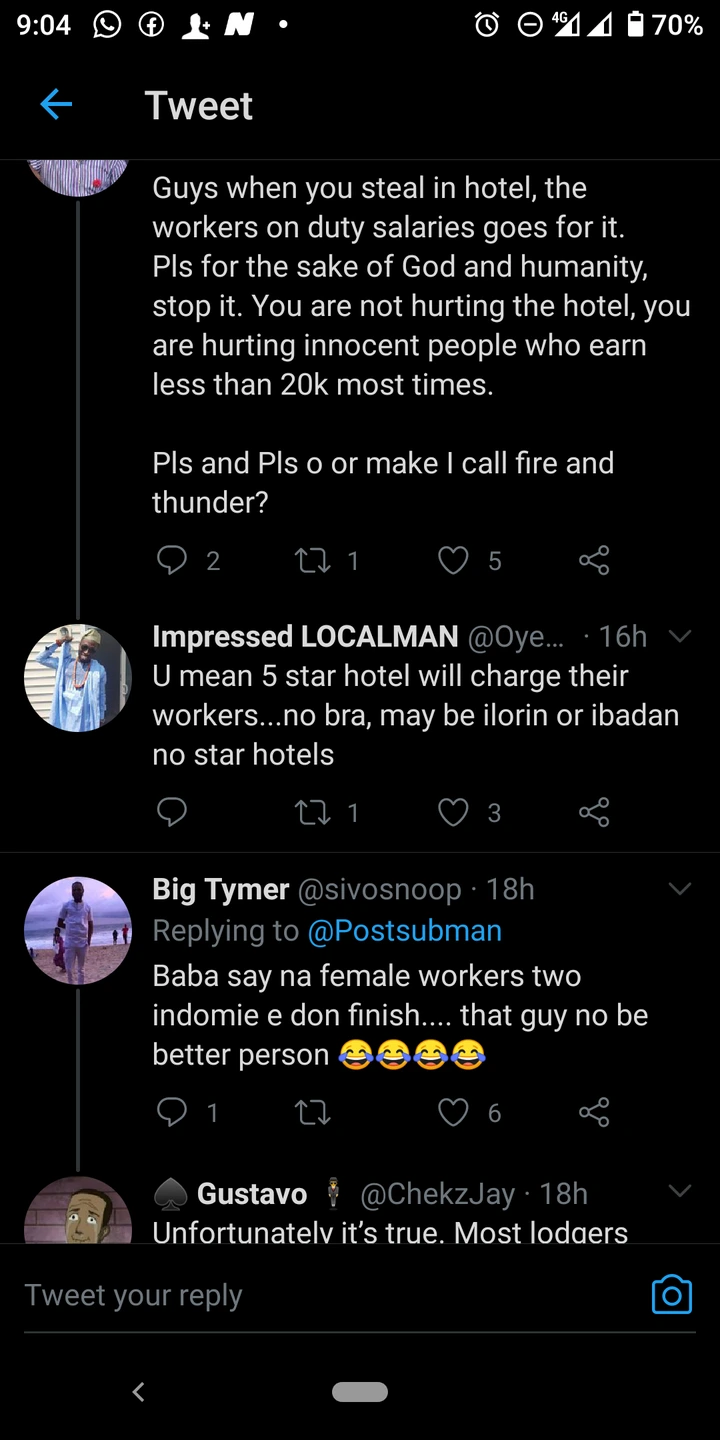Expand options chevron on Big Tymer's tweet
The image size is (720, 1440).
pos(680,889)
